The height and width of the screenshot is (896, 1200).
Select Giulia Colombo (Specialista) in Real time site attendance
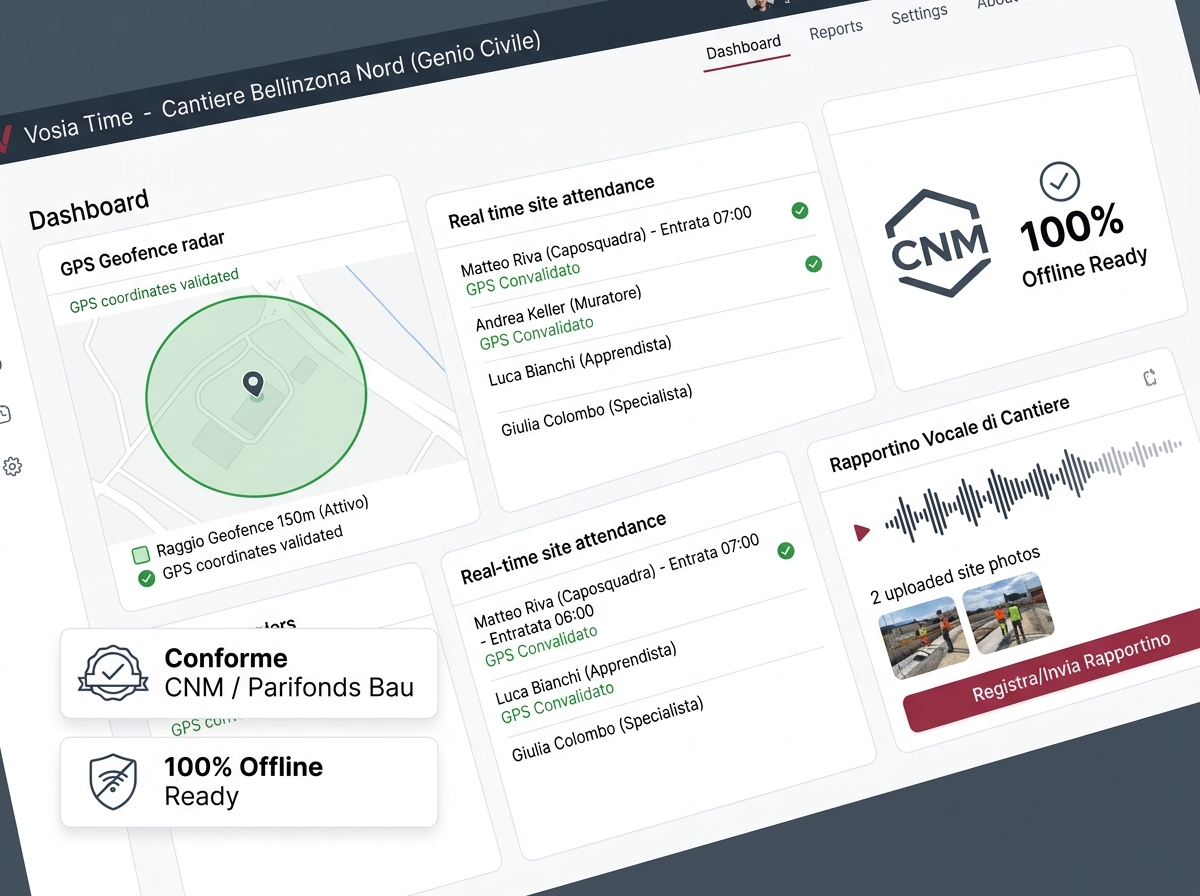pyautogui.click(x=596, y=411)
